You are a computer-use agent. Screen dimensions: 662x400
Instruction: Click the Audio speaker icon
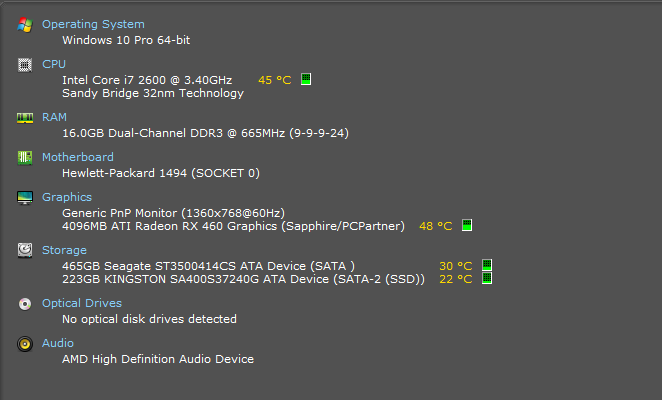tap(25, 343)
